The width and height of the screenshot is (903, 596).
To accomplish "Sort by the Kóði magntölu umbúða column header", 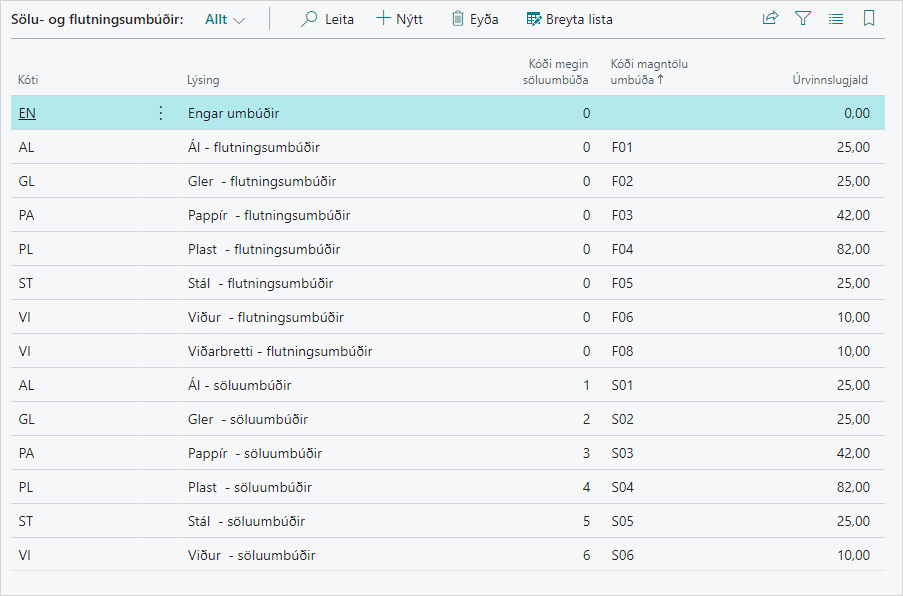I will coord(649,72).
